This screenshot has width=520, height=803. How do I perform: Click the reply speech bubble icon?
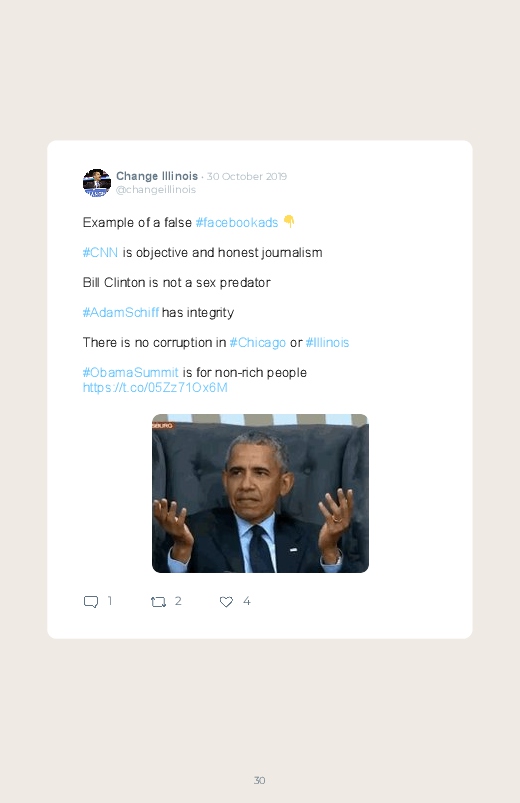[x=91, y=602]
